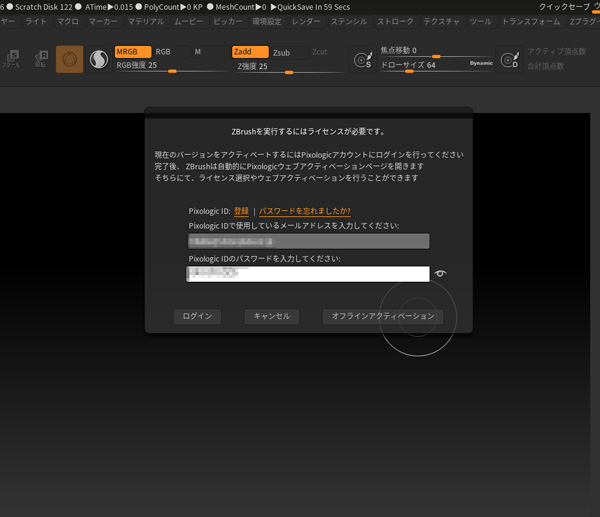Viewport: 600px width, 517px height.
Task: Open the ステンシル menu
Action: tap(349, 22)
